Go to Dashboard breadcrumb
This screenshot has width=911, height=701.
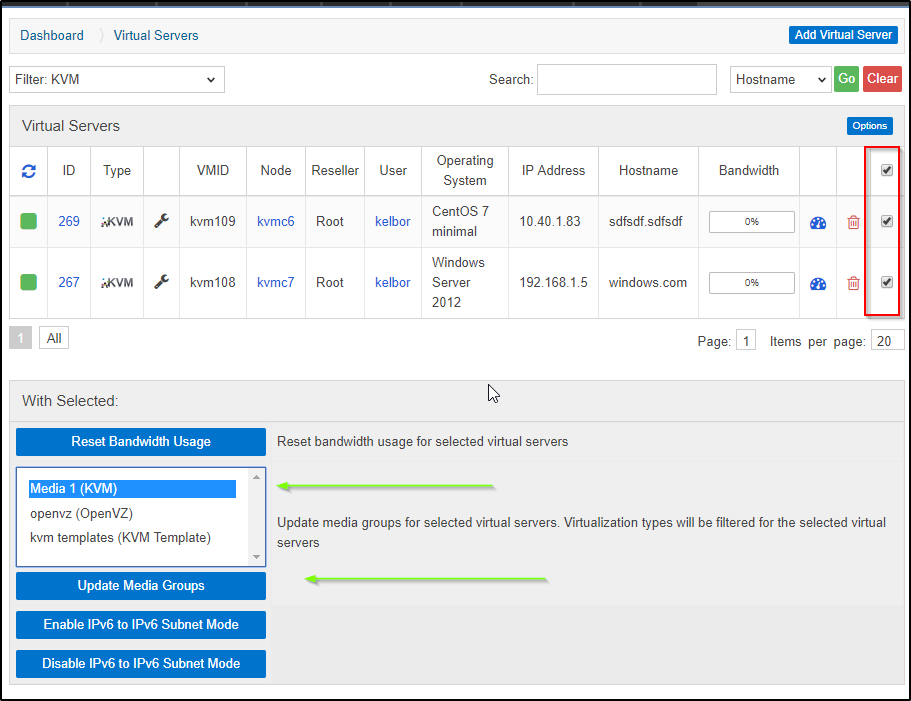click(x=52, y=35)
